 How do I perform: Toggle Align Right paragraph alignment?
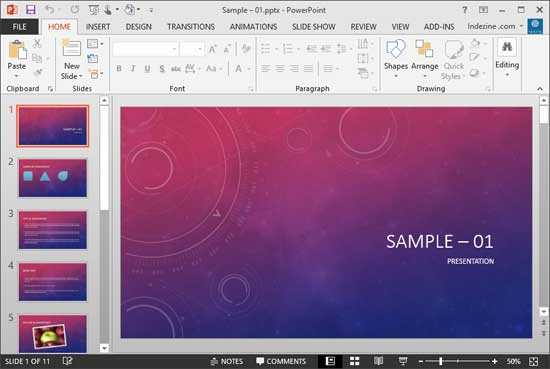(294, 69)
